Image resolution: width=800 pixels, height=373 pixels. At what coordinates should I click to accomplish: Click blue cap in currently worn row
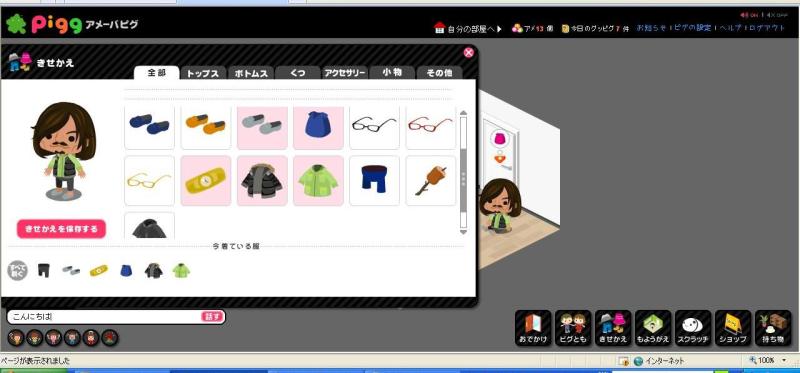(126, 270)
